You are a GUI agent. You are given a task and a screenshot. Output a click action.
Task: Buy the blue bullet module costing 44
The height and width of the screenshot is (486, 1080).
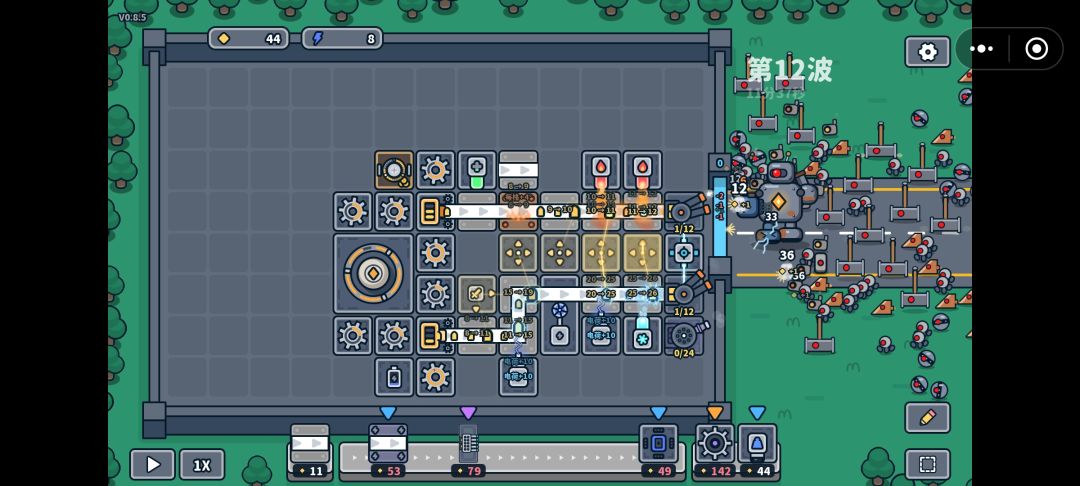click(x=757, y=450)
